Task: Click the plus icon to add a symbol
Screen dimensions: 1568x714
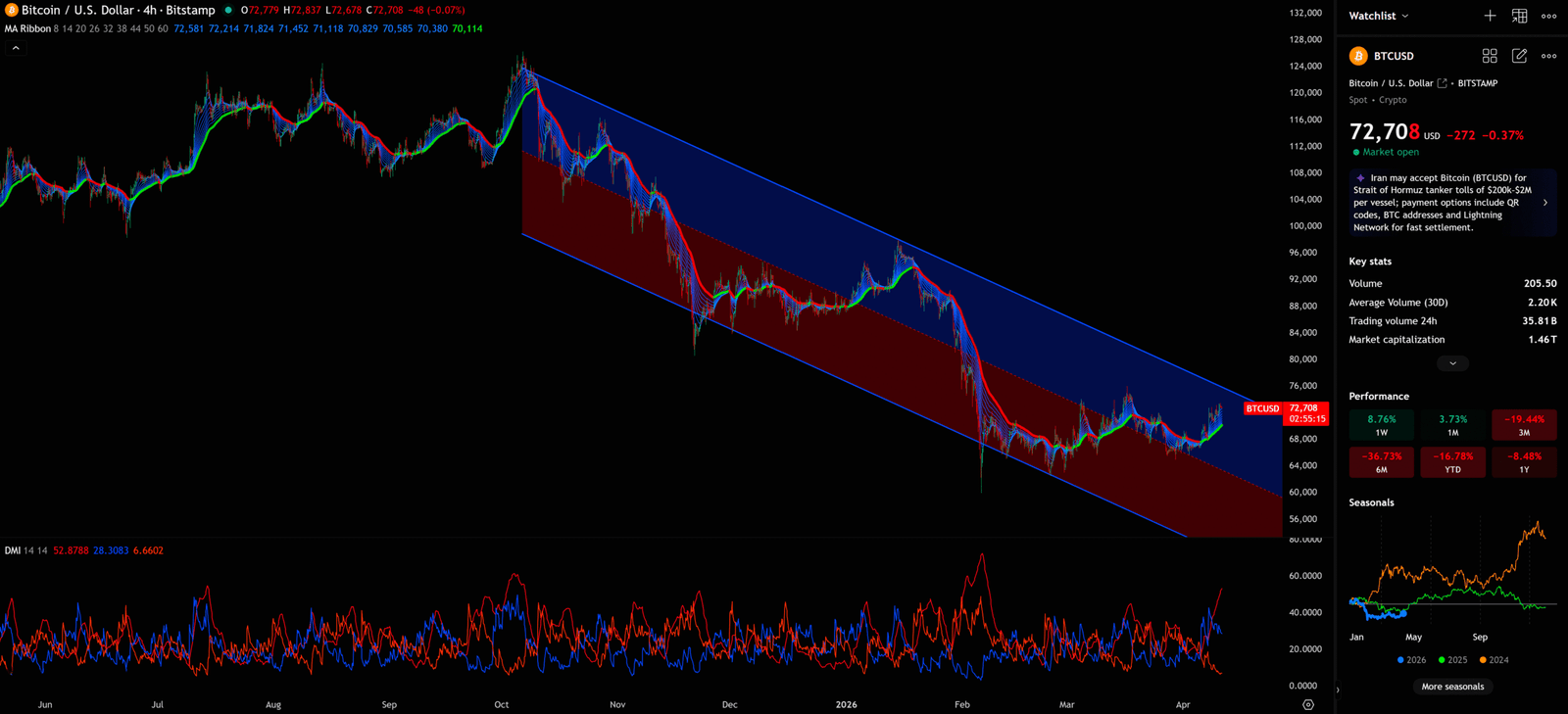Action: 1490,16
